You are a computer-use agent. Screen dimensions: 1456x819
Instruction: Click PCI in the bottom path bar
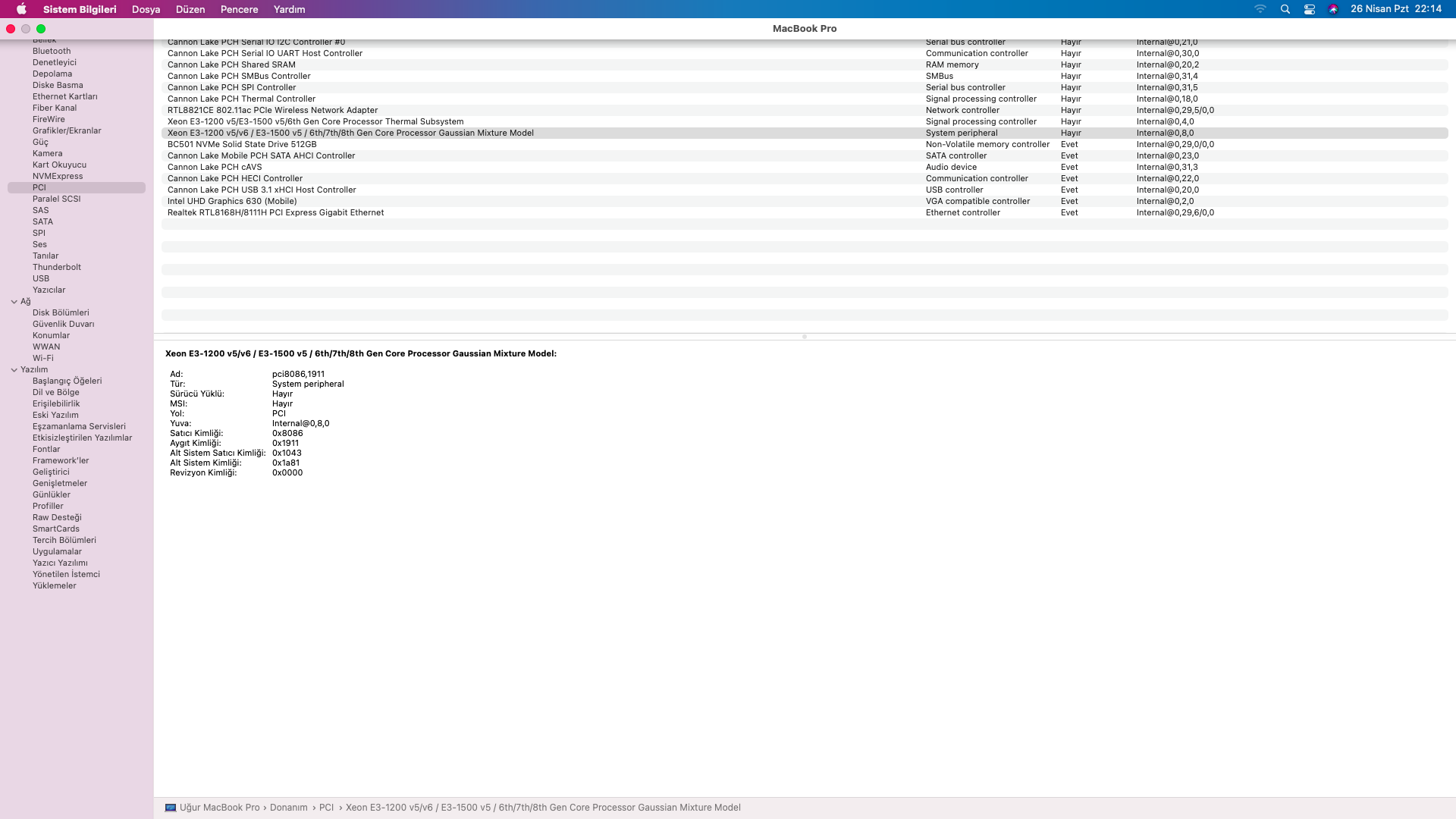[x=326, y=808]
